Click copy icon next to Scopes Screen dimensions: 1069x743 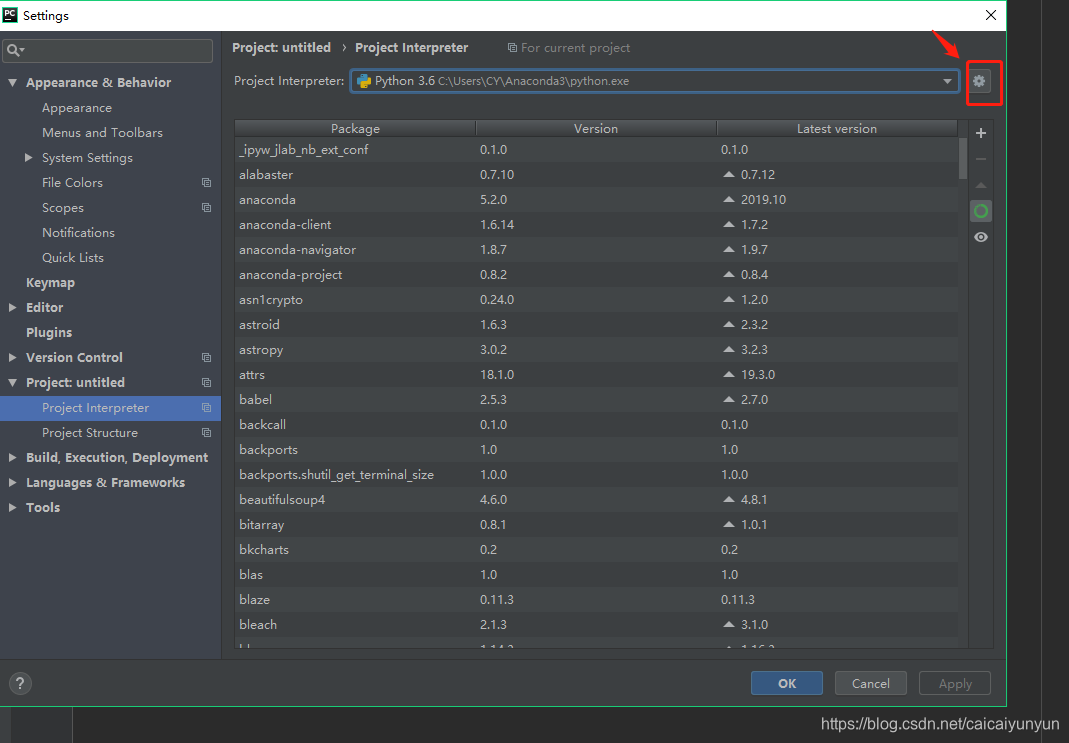207,208
